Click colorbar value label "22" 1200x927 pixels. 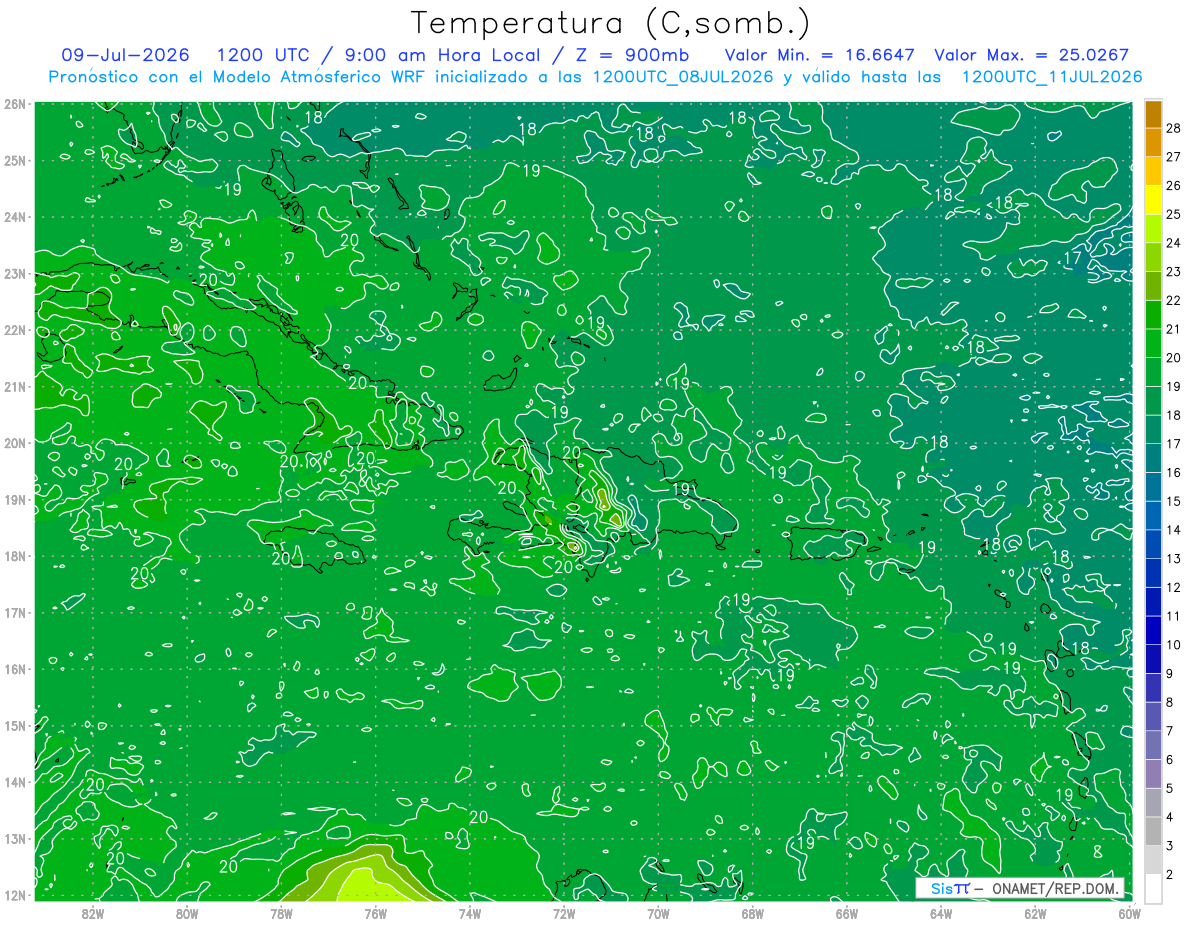coord(1173,300)
